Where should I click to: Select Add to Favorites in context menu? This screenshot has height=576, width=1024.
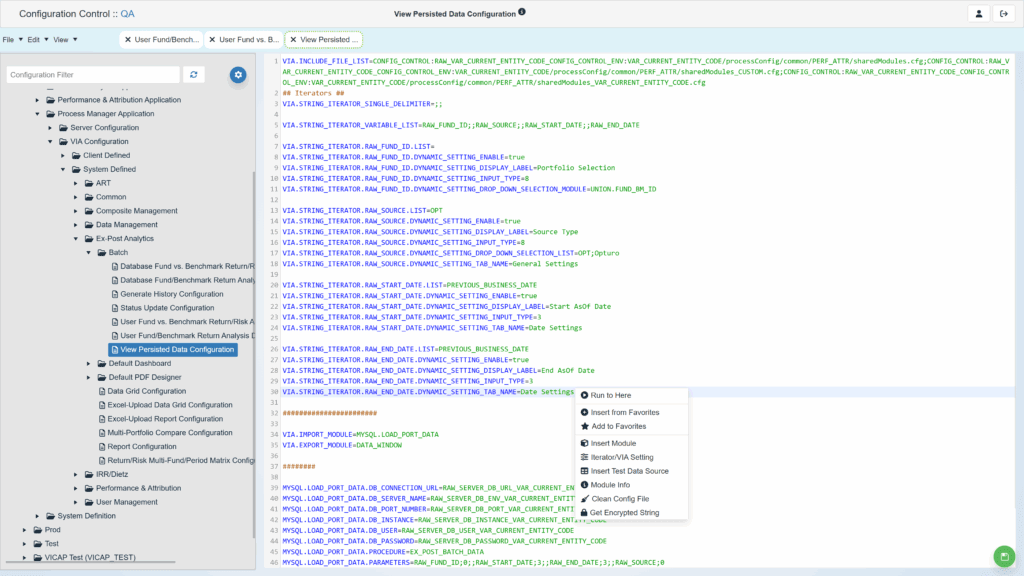(x=618, y=426)
